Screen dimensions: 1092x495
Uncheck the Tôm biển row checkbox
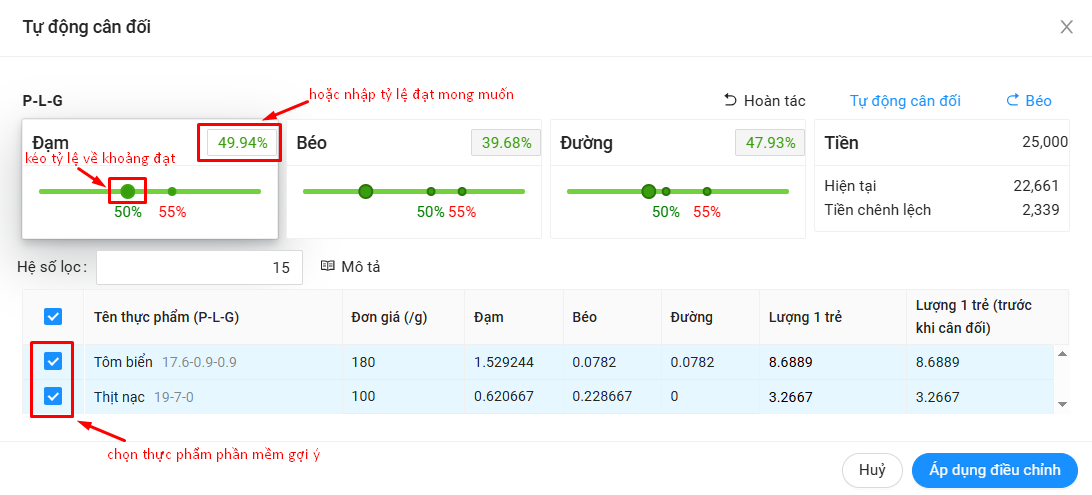tap(53, 362)
